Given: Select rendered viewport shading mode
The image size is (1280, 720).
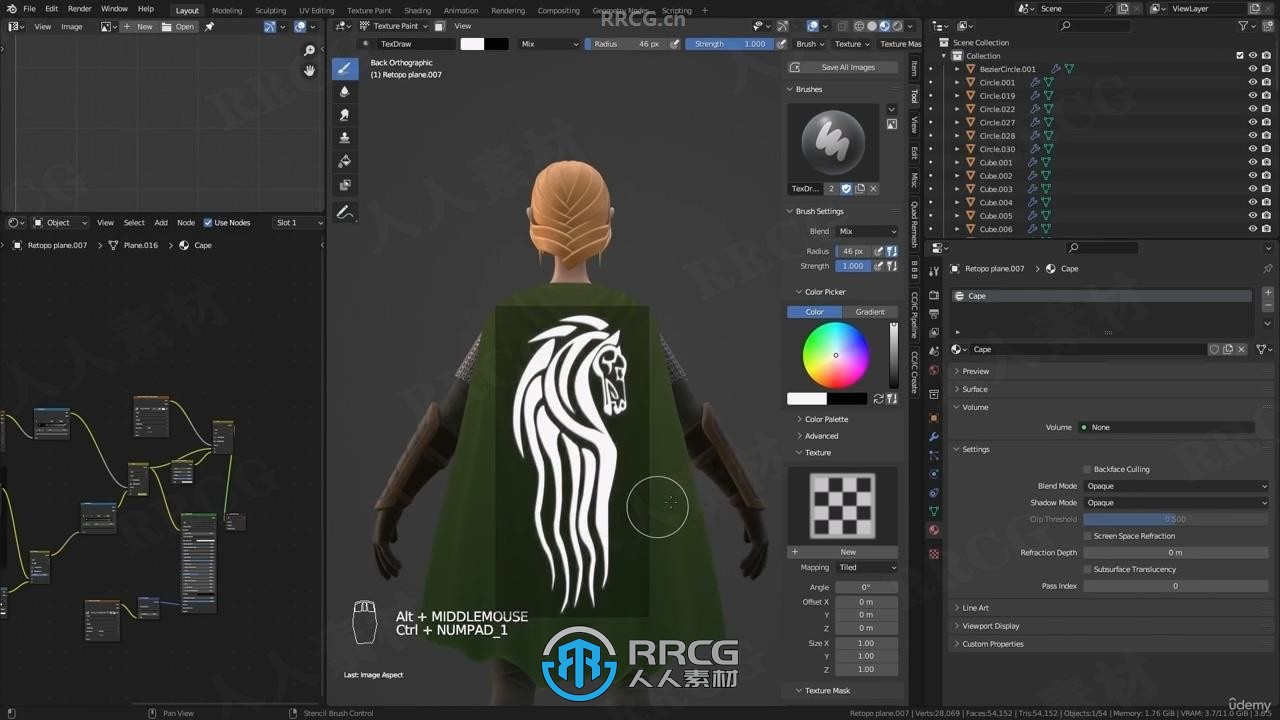Looking at the screenshot, I should (896, 26).
